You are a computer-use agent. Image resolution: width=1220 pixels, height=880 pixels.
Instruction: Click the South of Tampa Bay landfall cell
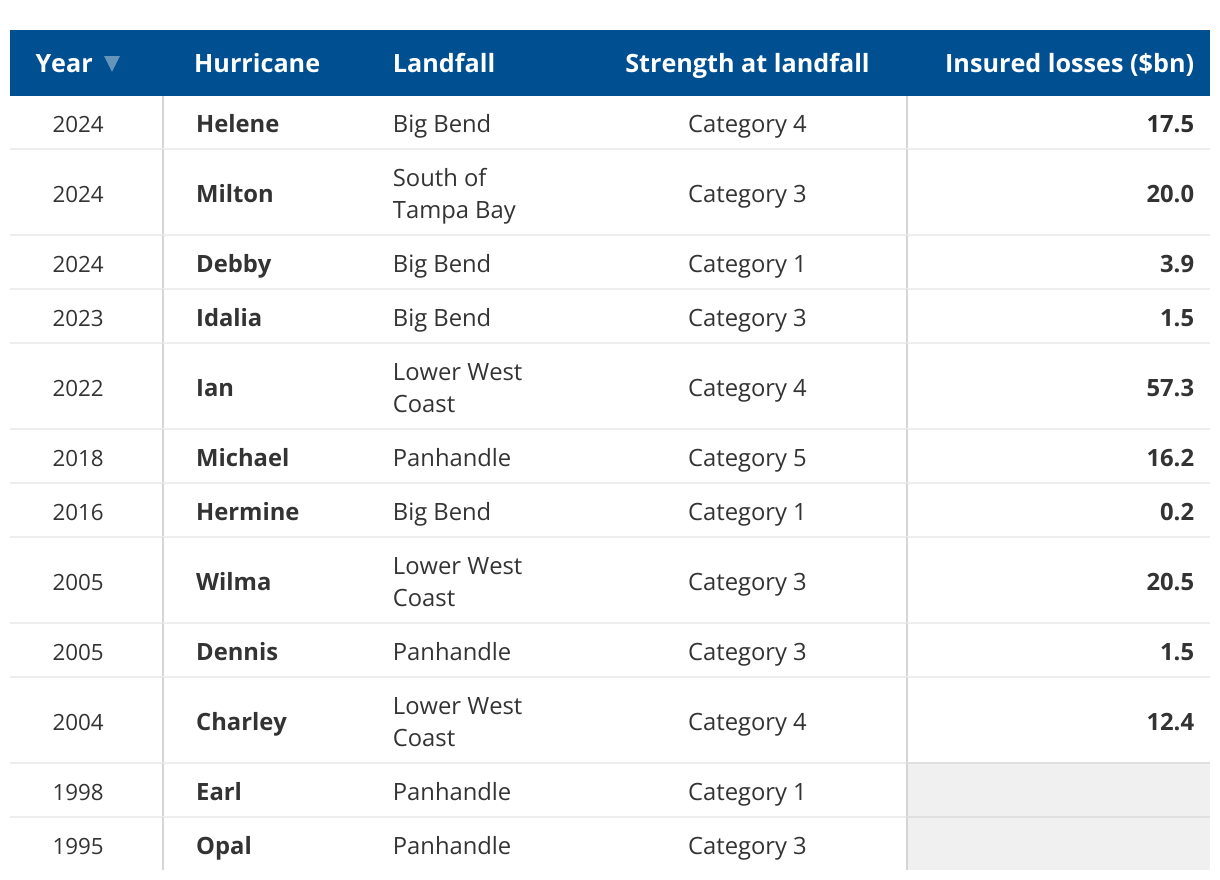454,194
